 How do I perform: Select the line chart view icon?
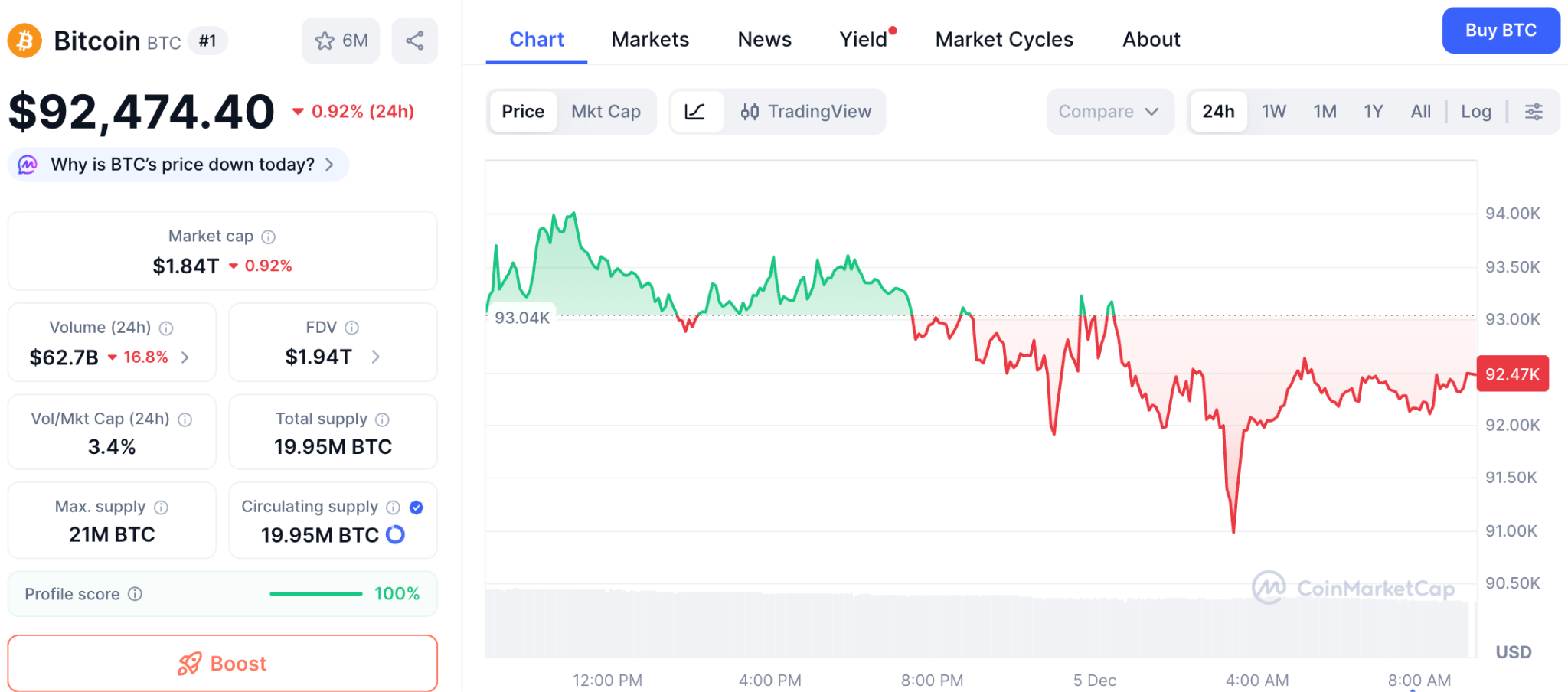[695, 112]
